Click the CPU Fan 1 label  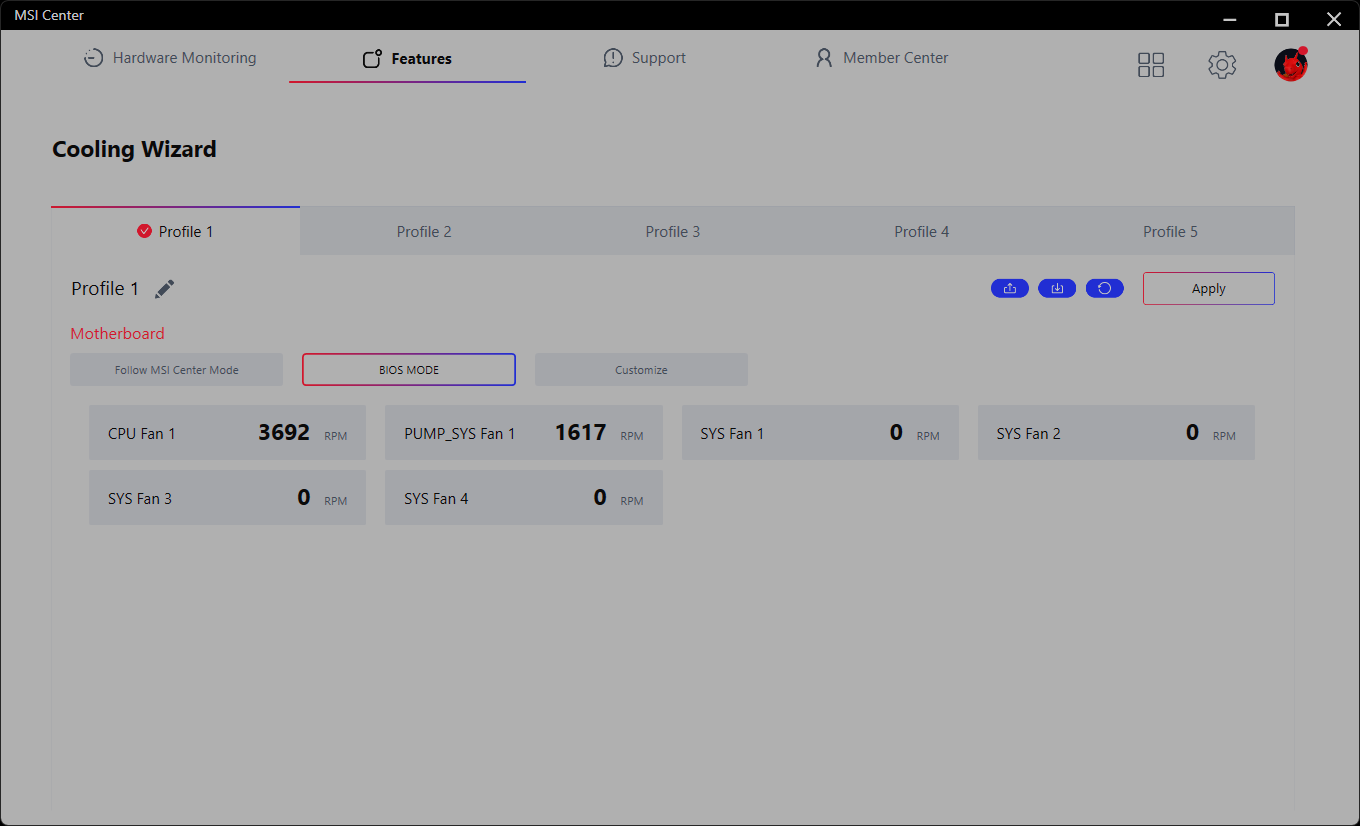[142, 434]
